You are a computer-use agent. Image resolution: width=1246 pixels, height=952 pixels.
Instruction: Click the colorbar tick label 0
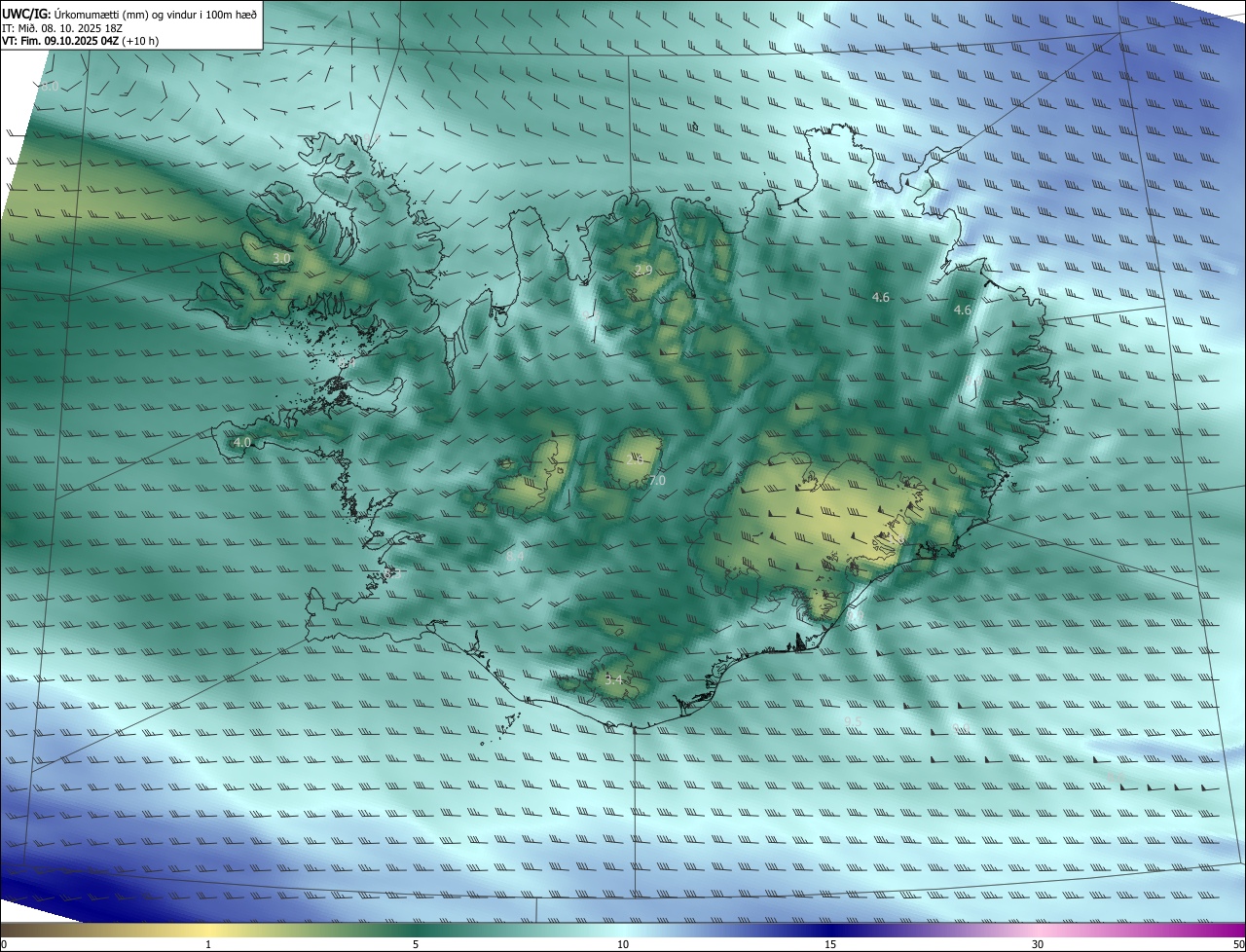point(3,944)
